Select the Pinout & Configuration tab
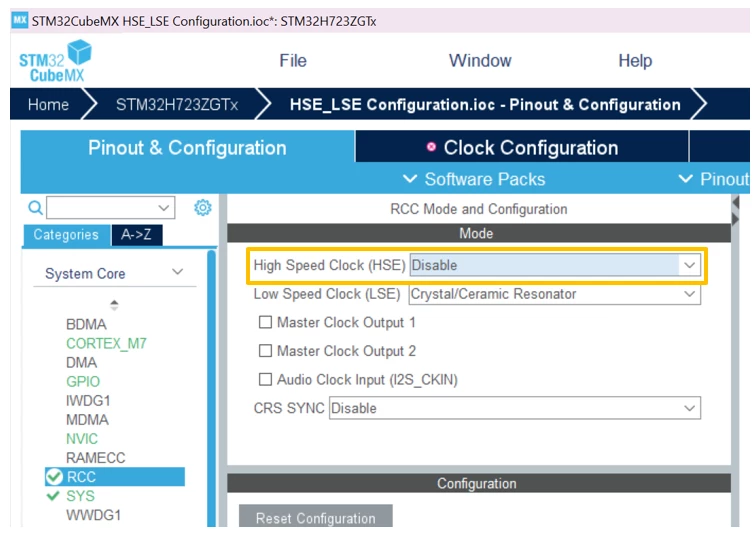 pyautogui.click(x=187, y=147)
